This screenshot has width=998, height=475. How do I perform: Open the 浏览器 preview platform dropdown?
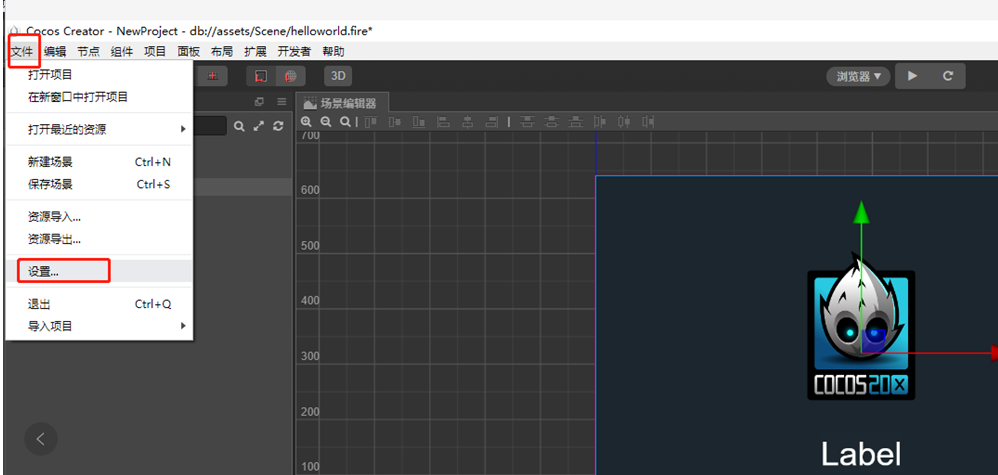point(859,76)
